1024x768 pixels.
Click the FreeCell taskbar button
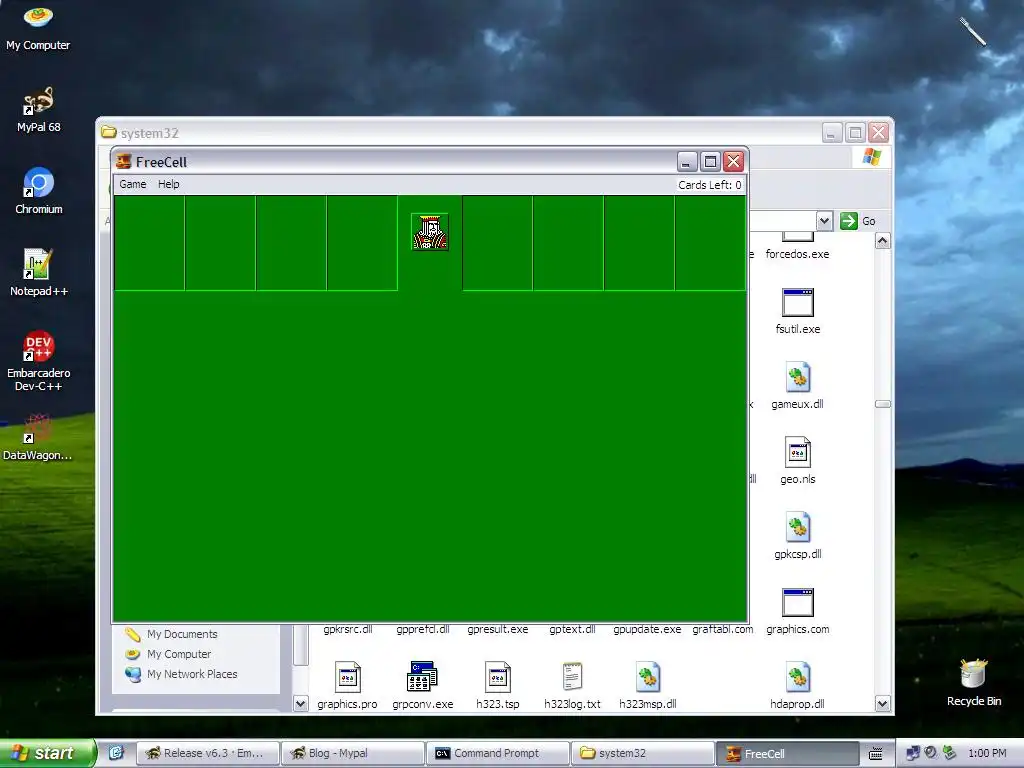pyautogui.click(x=788, y=753)
